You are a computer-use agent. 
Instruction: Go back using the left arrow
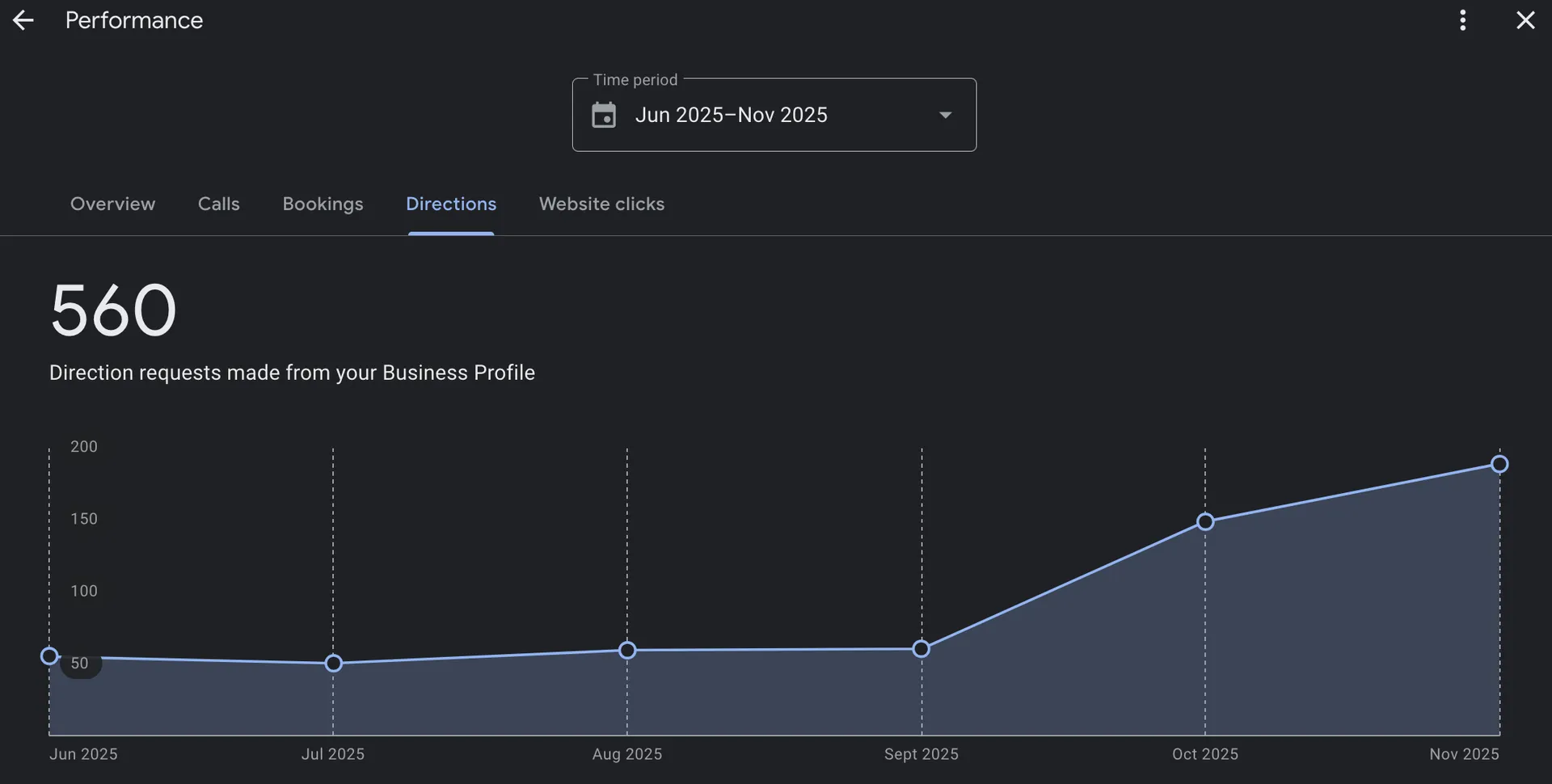pos(23,20)
